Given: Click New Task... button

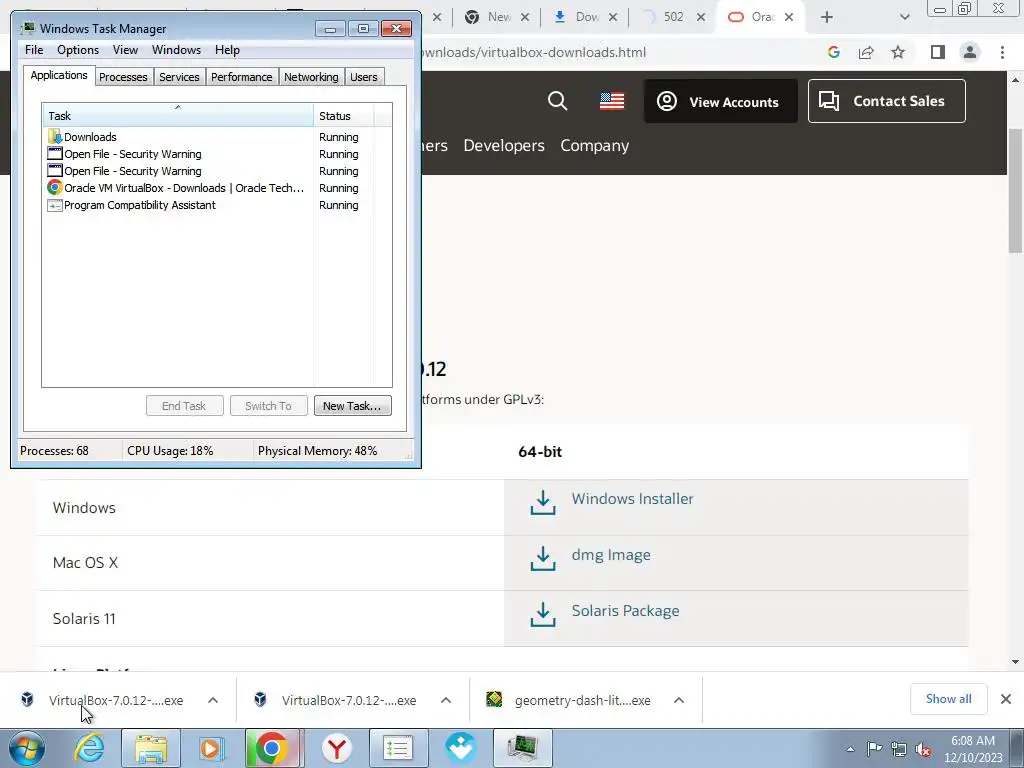Looking at the screenshot, I should (x=353, y=406).
